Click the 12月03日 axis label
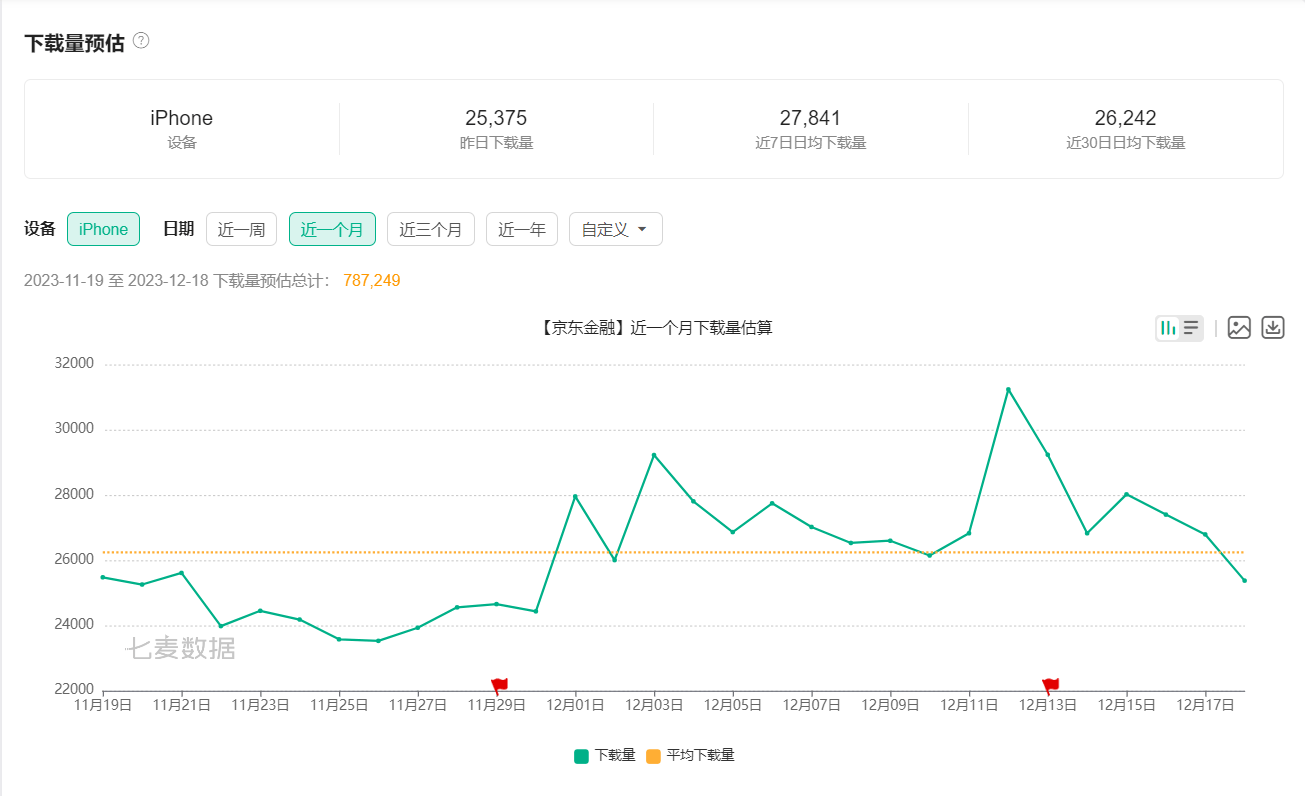The height and width of the screenshot is (796, 1305). pyautogui.click(x=654, y=705)
